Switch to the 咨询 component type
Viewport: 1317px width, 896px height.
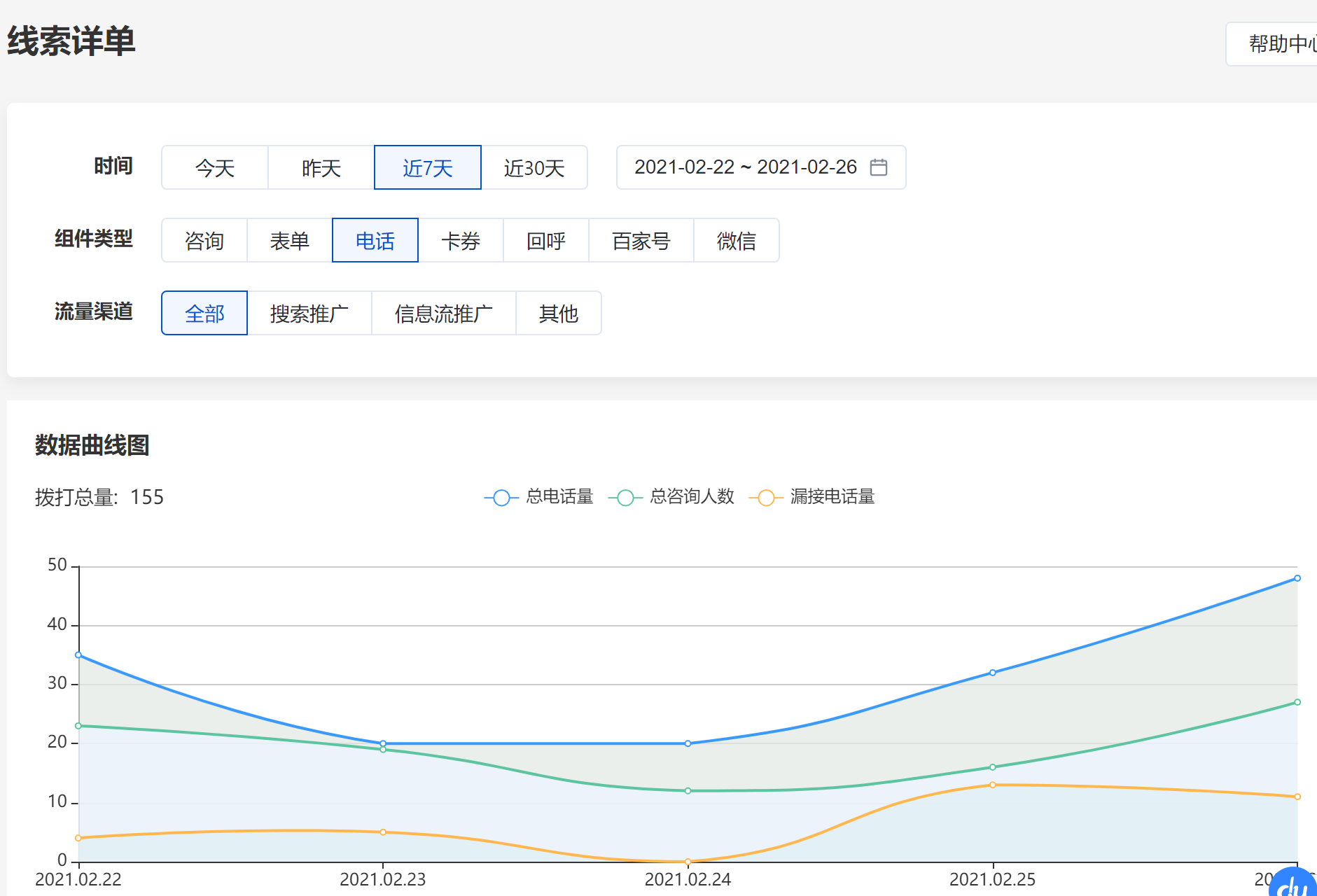204,240
